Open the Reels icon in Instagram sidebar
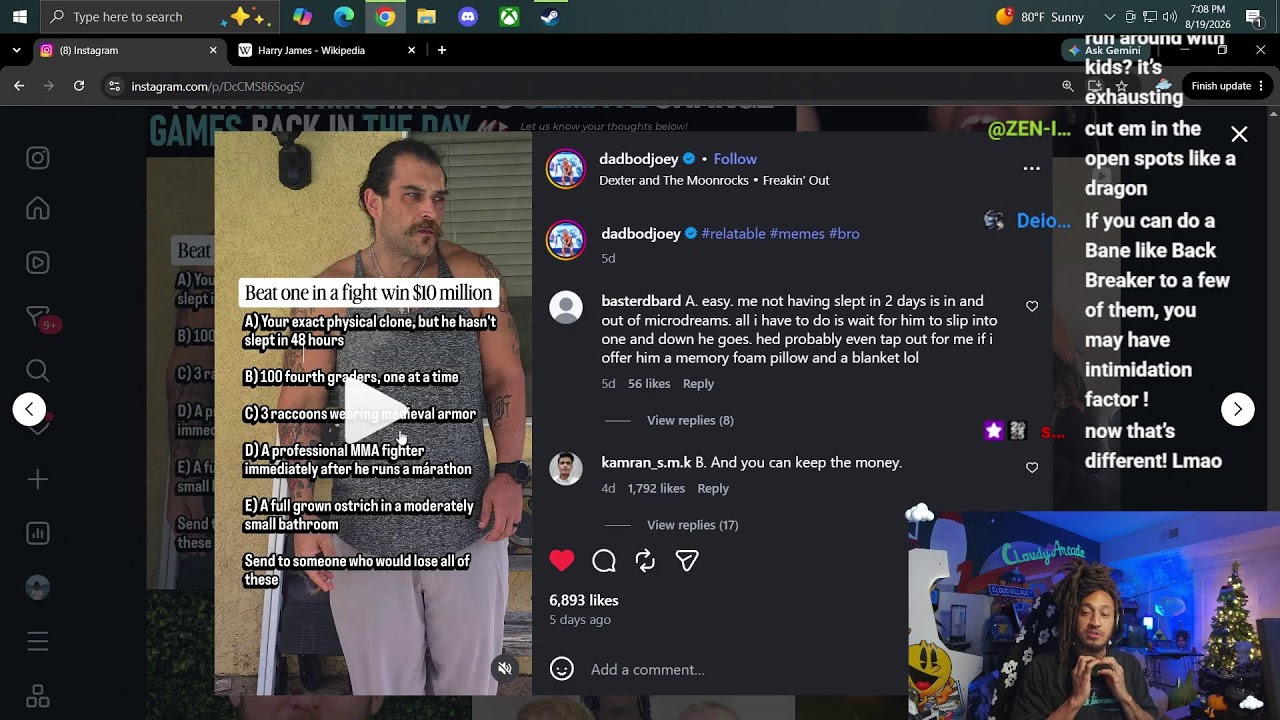This screenshot has height=720, width=1280. coord(38,262)
